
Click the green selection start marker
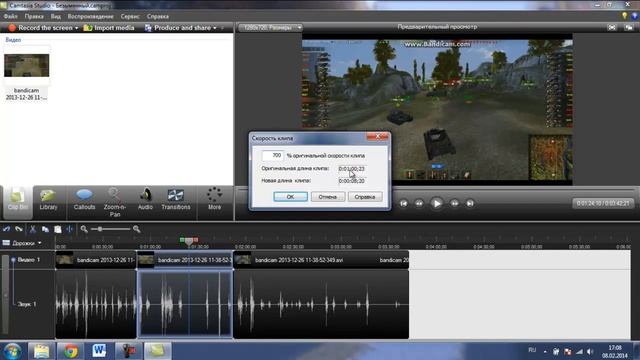pos(182,240)
